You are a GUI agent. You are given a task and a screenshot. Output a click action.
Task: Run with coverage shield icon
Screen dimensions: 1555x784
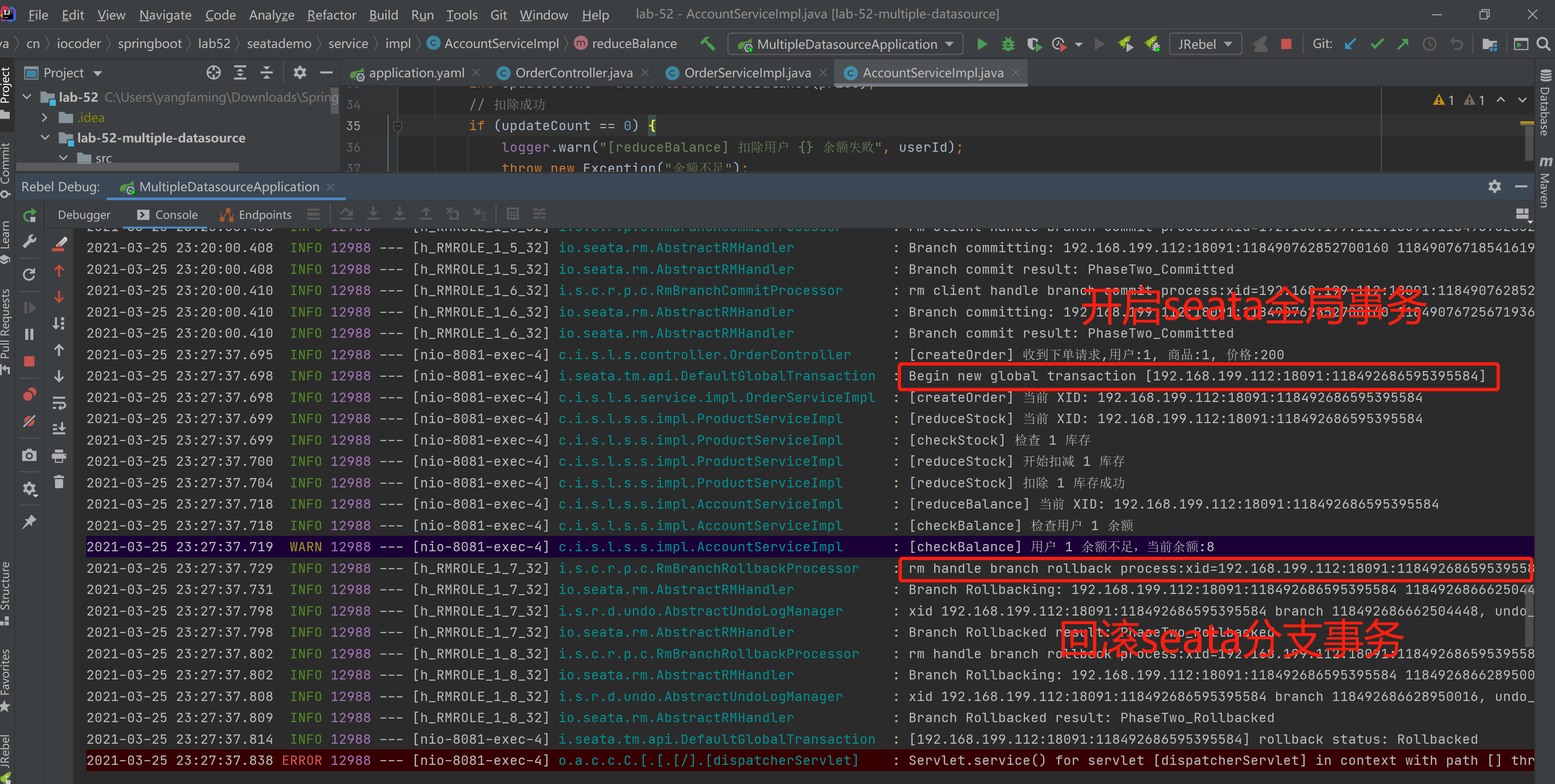1034,44
